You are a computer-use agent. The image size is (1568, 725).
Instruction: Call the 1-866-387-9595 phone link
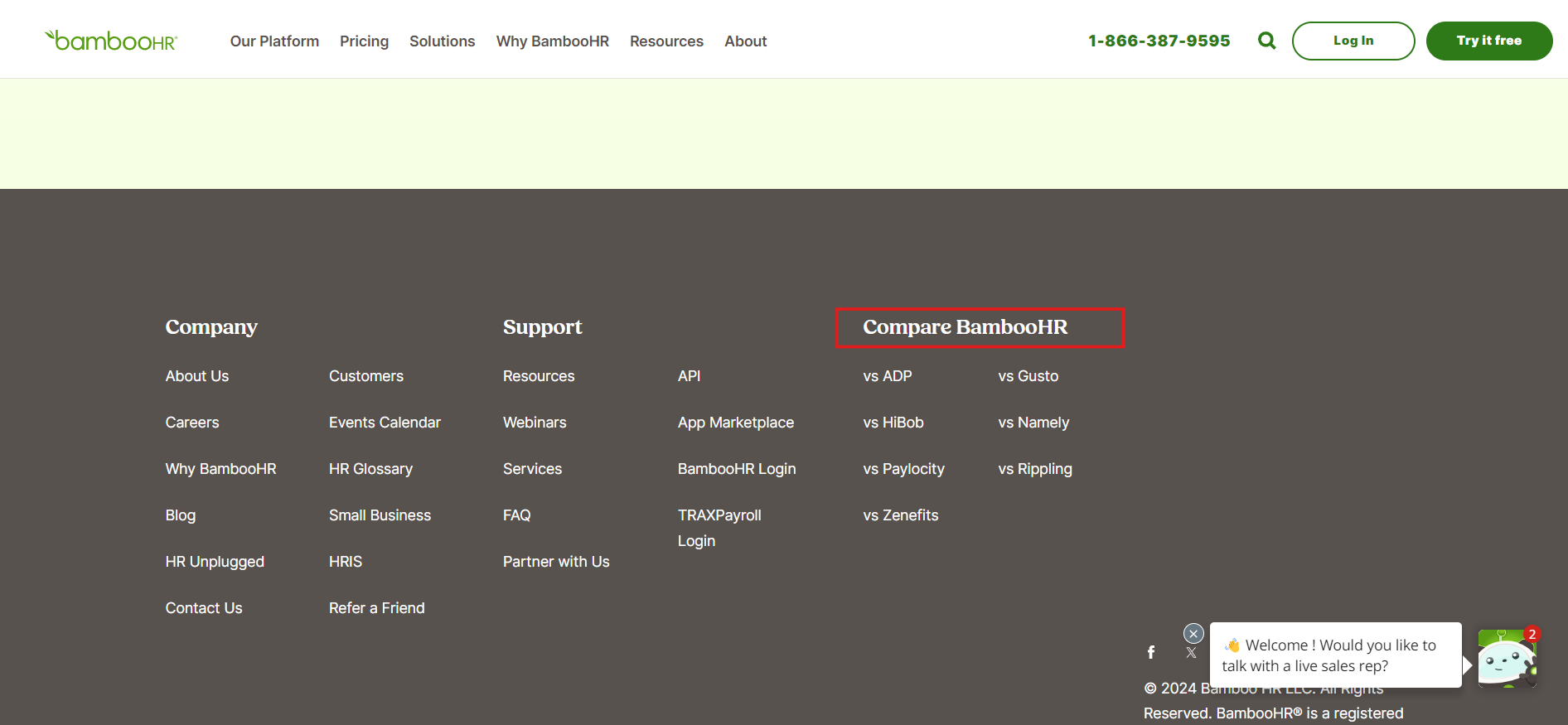(1159, 41)
